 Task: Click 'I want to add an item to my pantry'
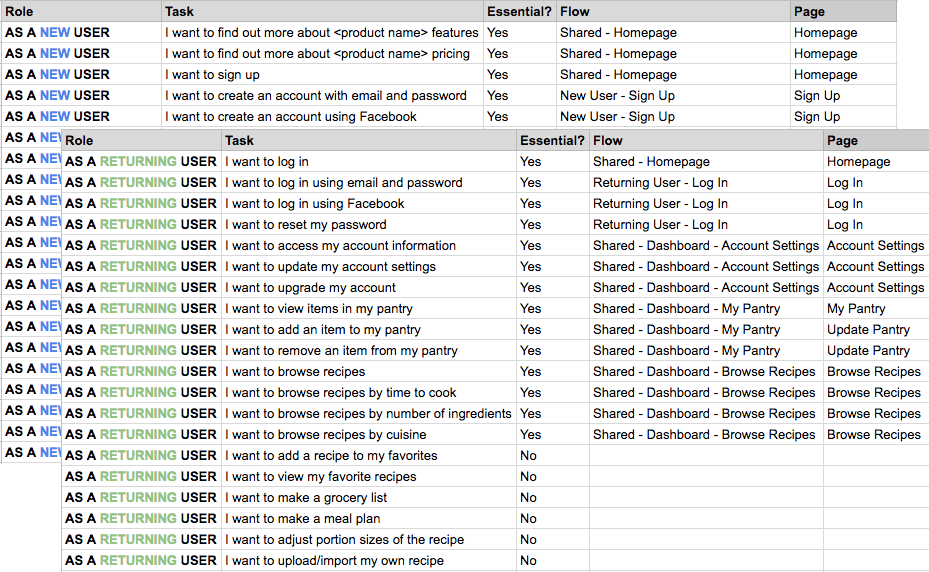tap(323, 330)
